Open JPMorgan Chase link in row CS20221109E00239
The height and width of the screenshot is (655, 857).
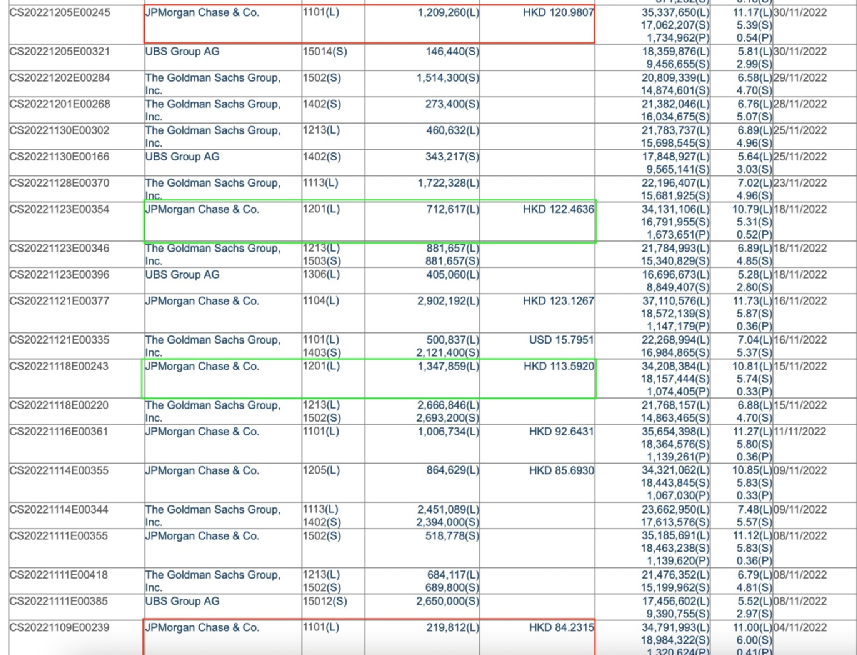202,628
